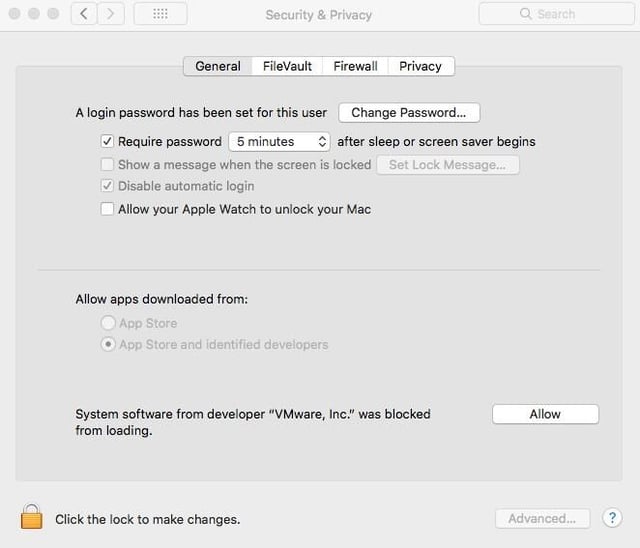The height and width of the screenshot is (548, 640).
Task: Select App Store and identified developers
Action: 108,344
